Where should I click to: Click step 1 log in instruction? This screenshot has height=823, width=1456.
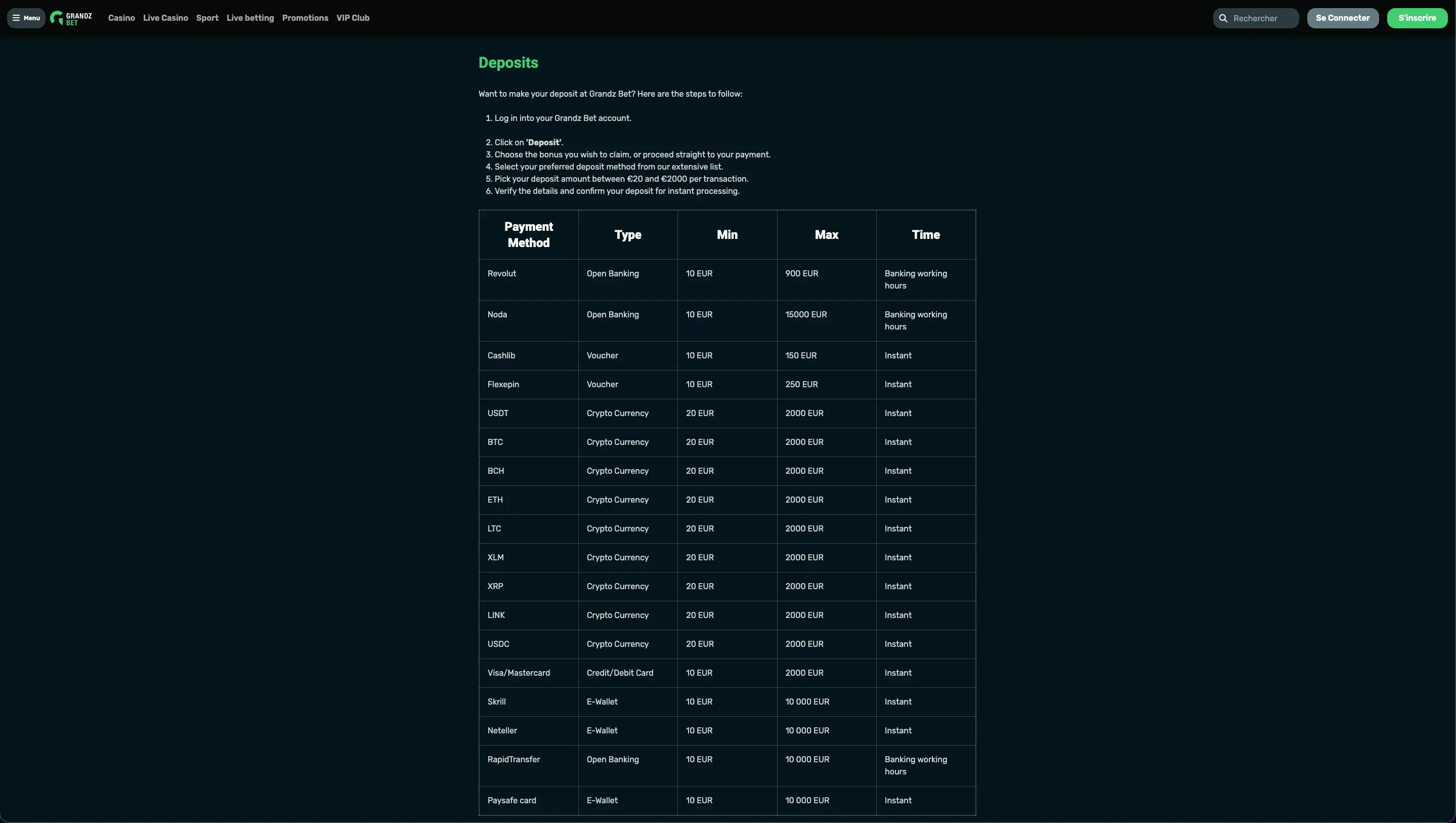[x=563, y=118]
